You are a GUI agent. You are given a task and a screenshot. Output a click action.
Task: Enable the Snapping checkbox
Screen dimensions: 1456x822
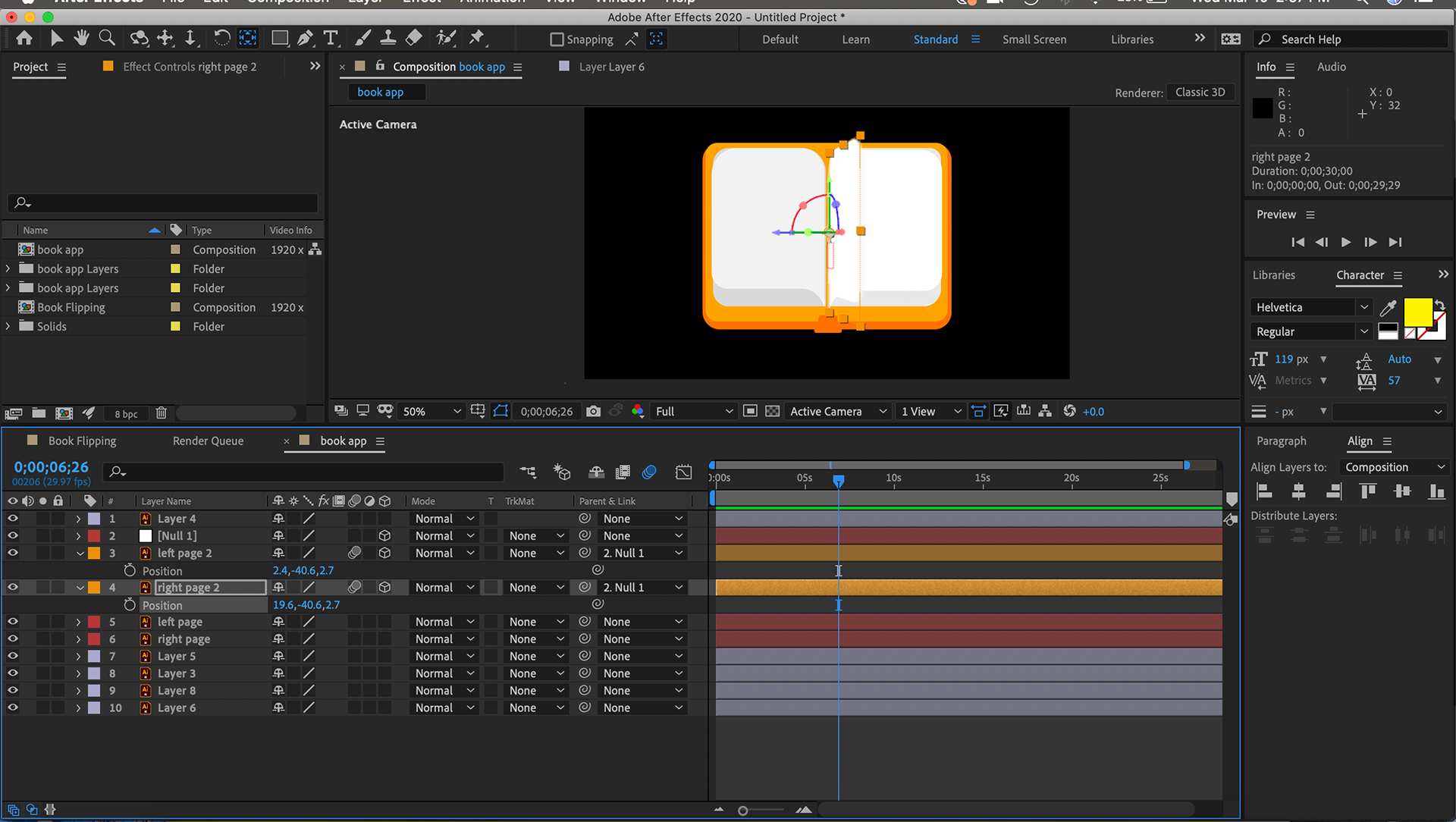point(557,39)
